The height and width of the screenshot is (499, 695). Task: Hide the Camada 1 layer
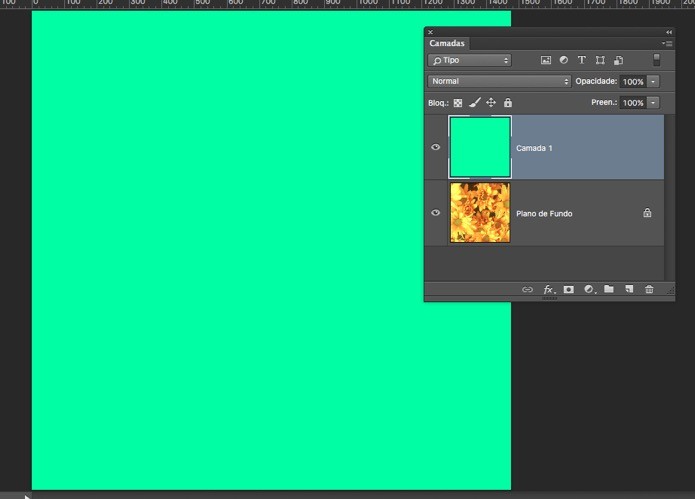[435, 147]
